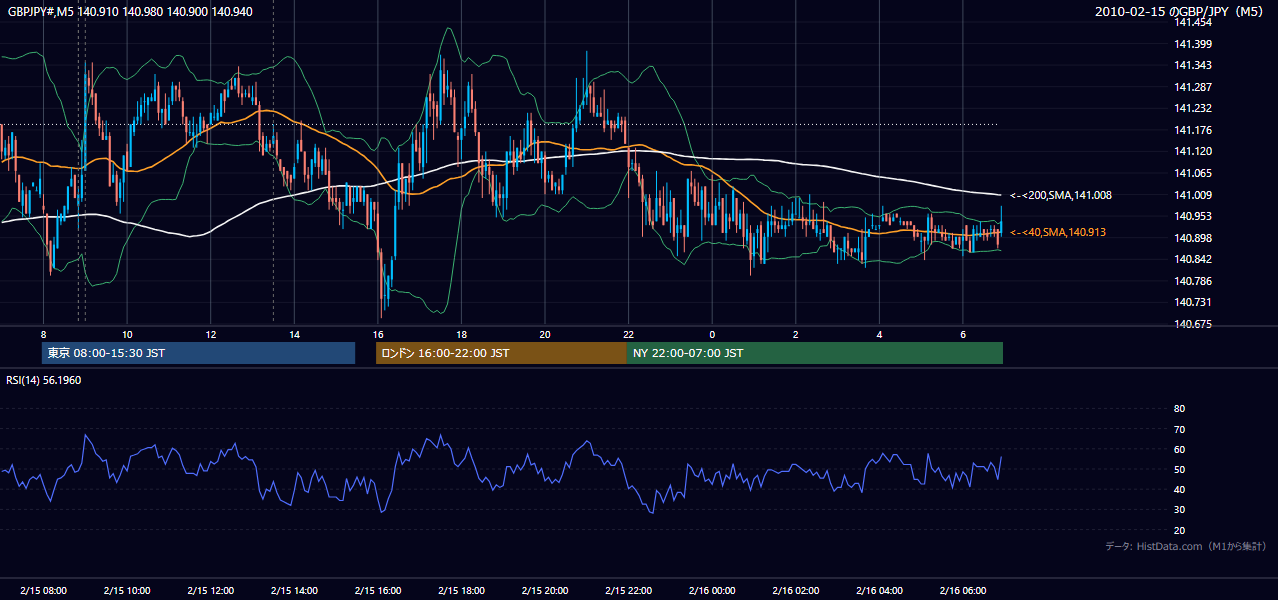
Task: Click the HistData.com data source credit
Action: pos(1186,546)
